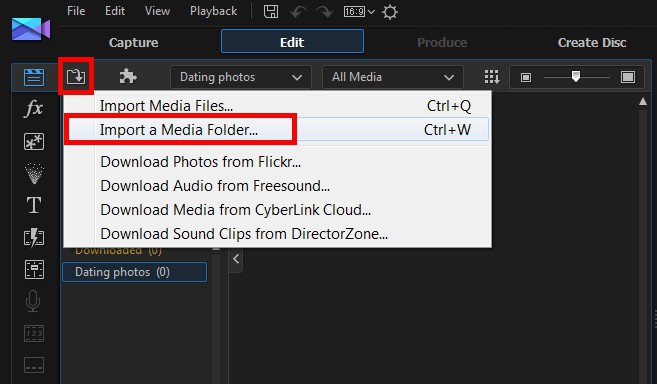Click the Import Media icon
Viewport: 657px width, 384px height.
click(x=76, y=76)
